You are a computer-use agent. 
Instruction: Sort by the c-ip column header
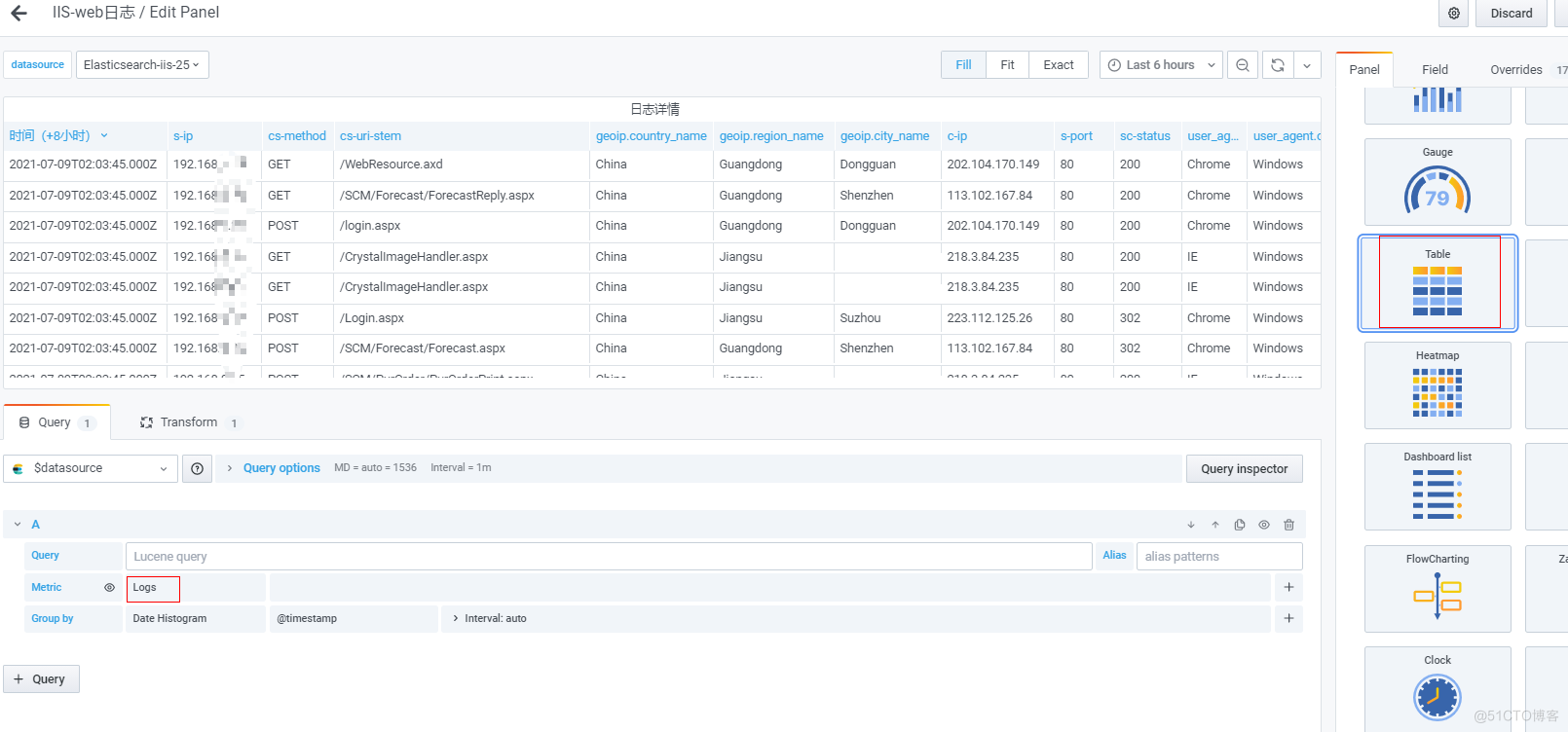[957, 136]
